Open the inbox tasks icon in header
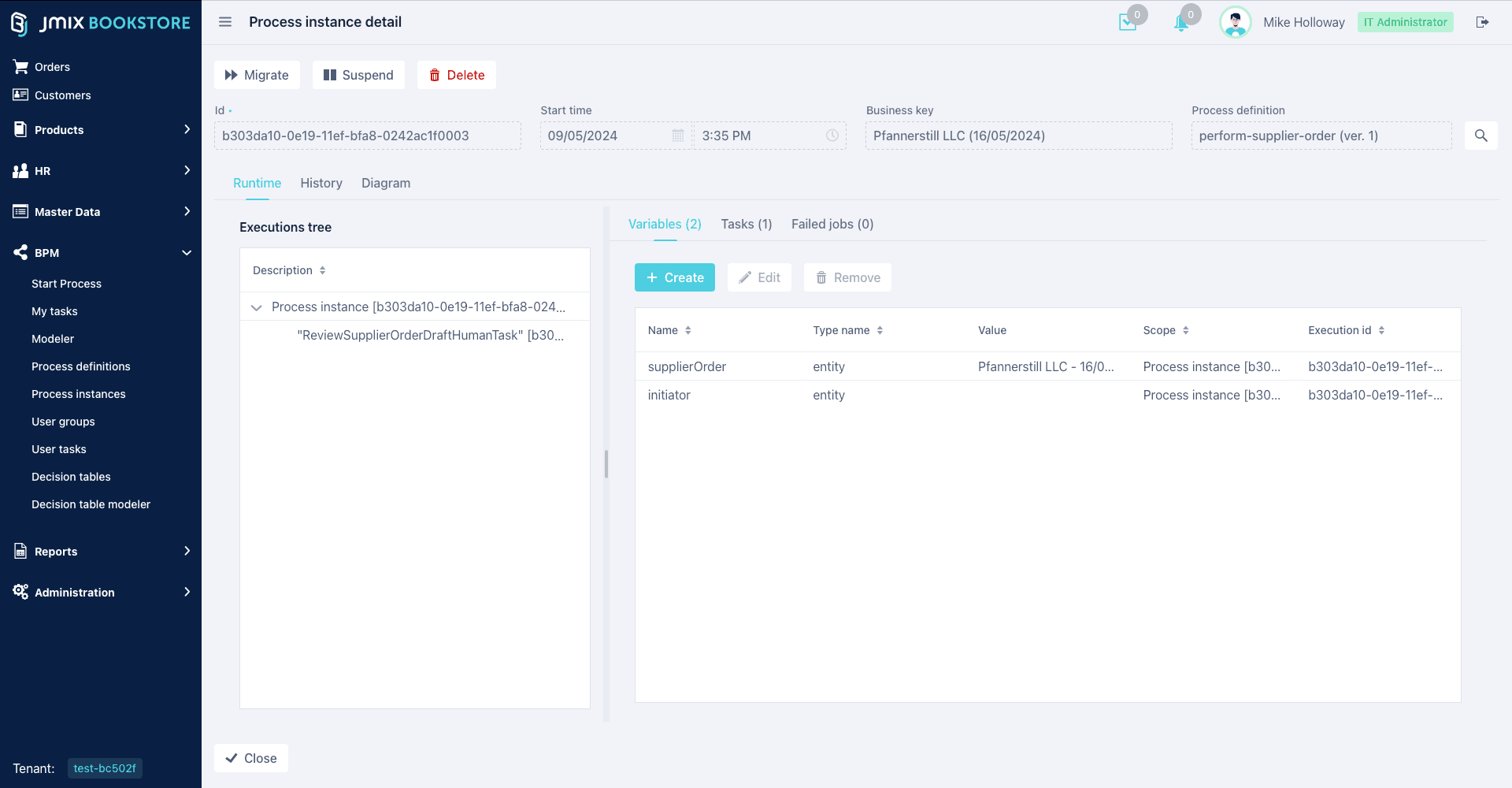The image size is (1512, 788). pos(1128,23)
